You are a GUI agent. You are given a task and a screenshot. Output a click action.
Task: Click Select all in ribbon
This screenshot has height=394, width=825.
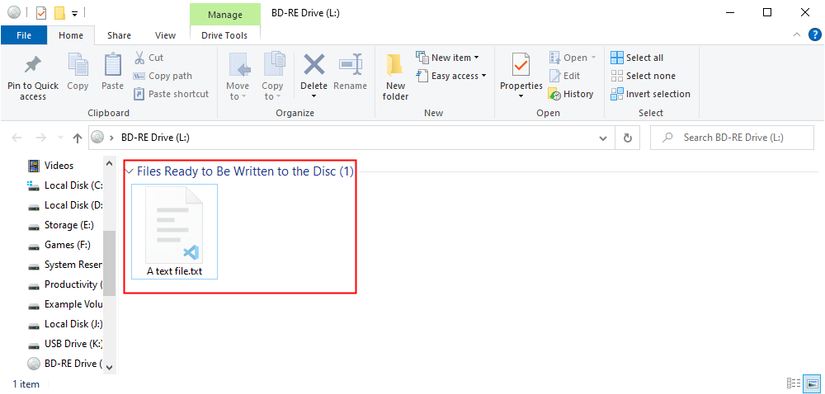637,57
